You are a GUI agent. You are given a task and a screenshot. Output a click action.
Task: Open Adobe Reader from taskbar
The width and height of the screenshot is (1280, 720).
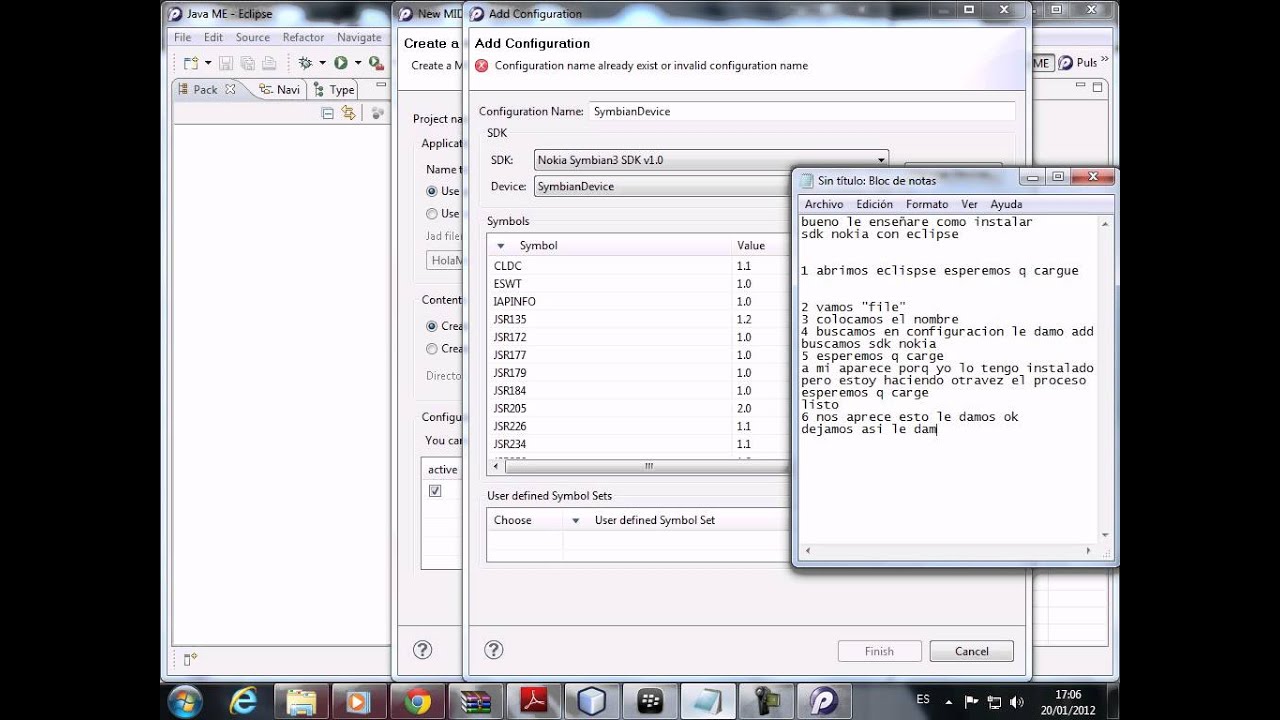[533, 701]
